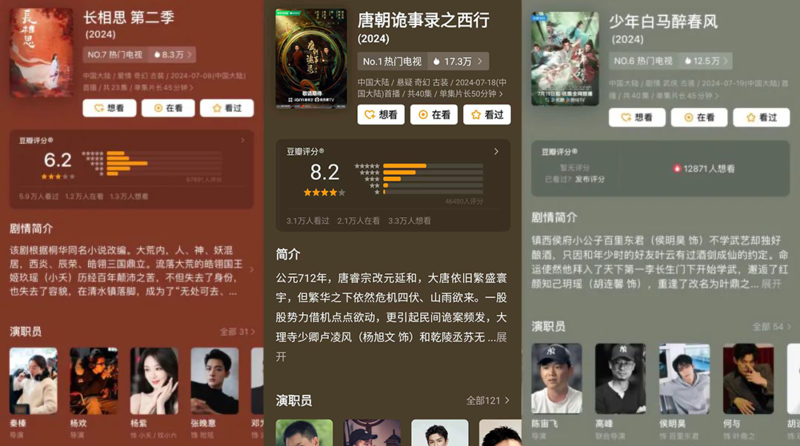Mark 少年白马醉春风 as 看过
This screenshot has width=800, height=446.
[x=761, y=117]
